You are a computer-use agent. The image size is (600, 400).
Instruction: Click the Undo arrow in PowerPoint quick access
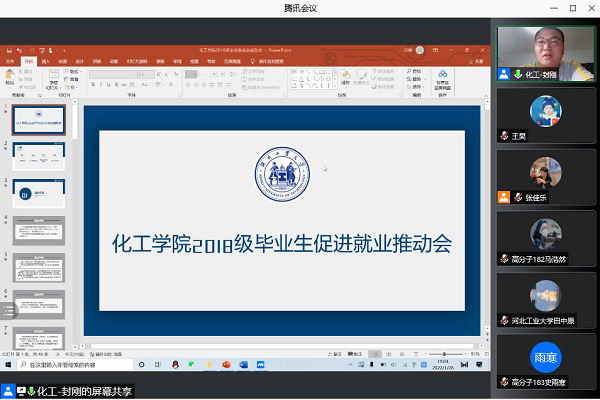point(19,48)
